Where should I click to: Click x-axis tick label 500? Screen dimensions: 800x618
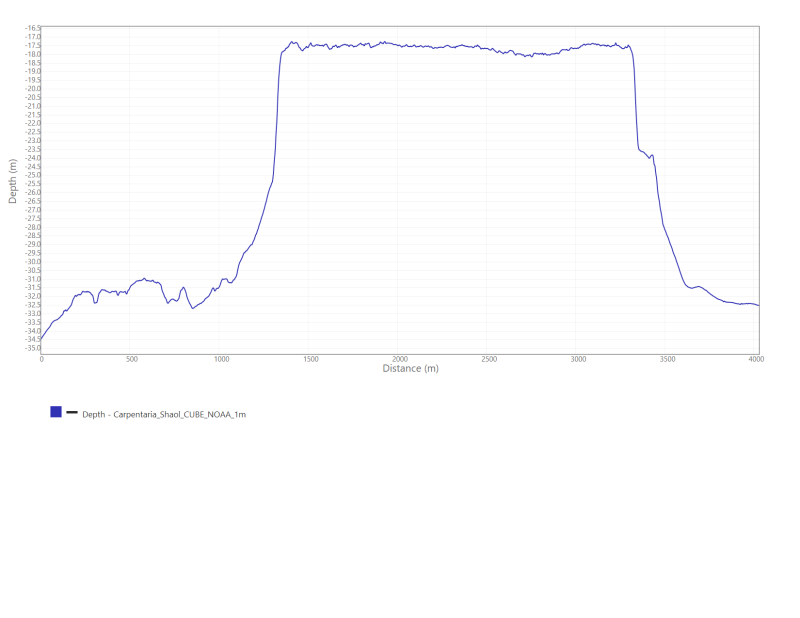[132, 359]
